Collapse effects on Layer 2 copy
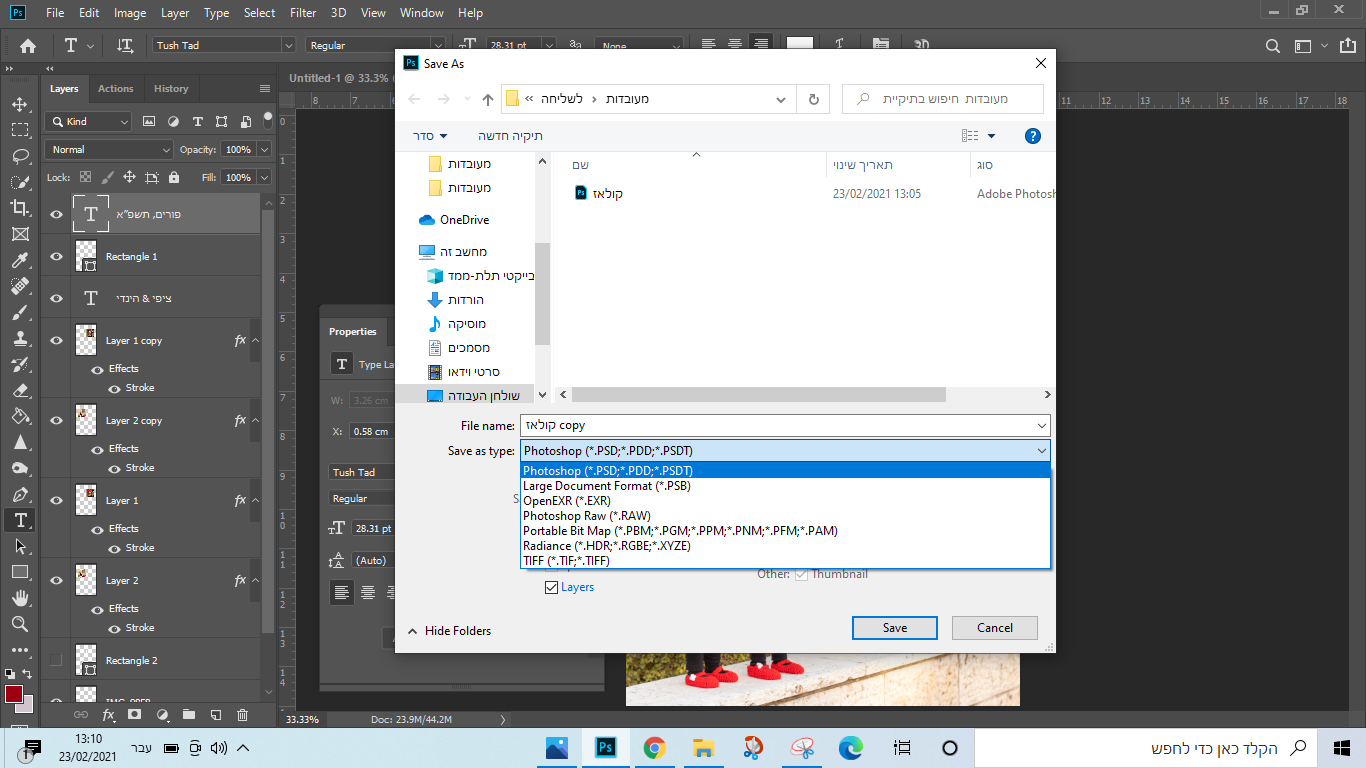Screen dimensions: 1366x768 (x=255, y=420)
